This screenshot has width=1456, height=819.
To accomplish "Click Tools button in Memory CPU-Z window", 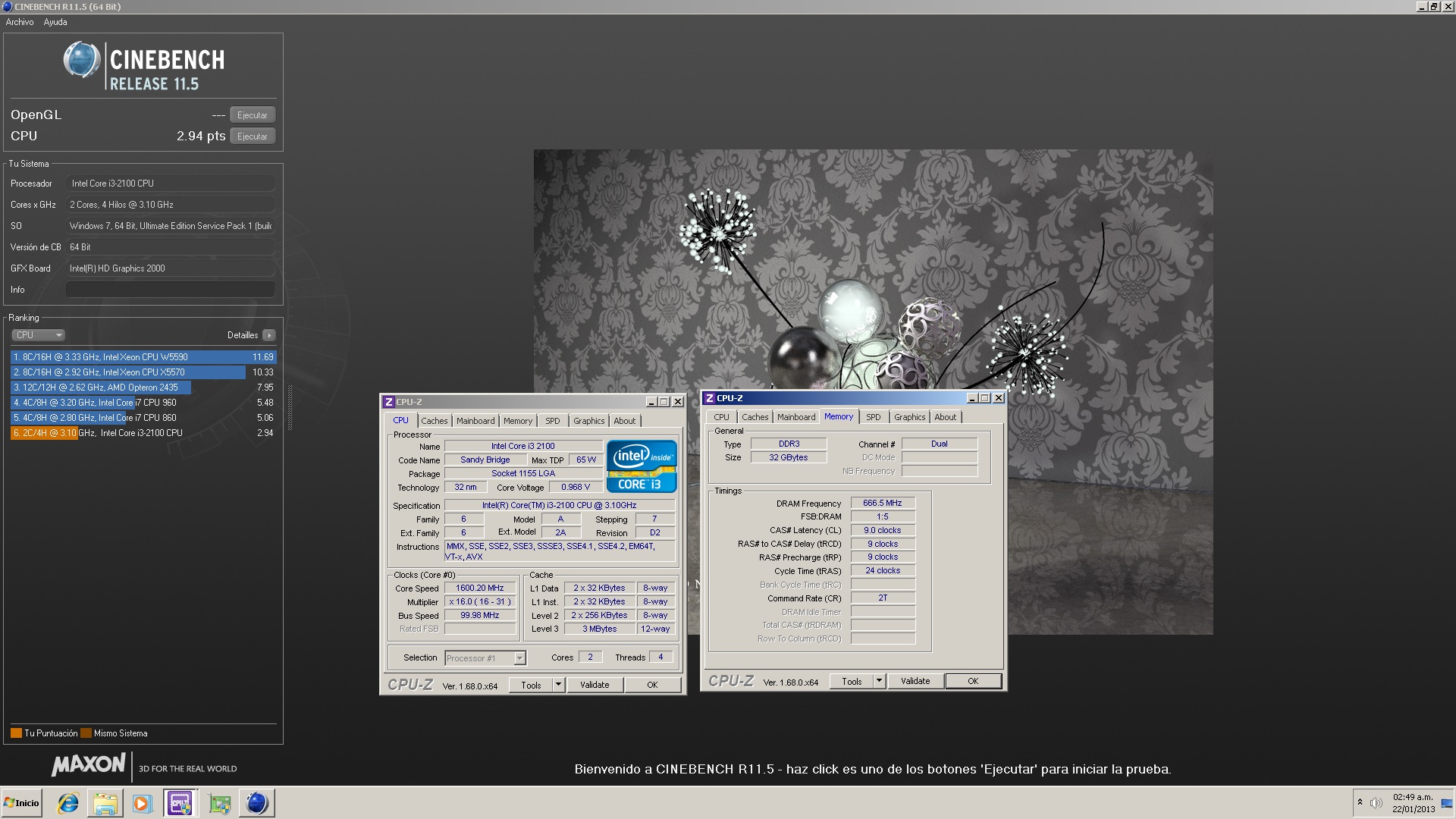I will [x=852, y=681].
